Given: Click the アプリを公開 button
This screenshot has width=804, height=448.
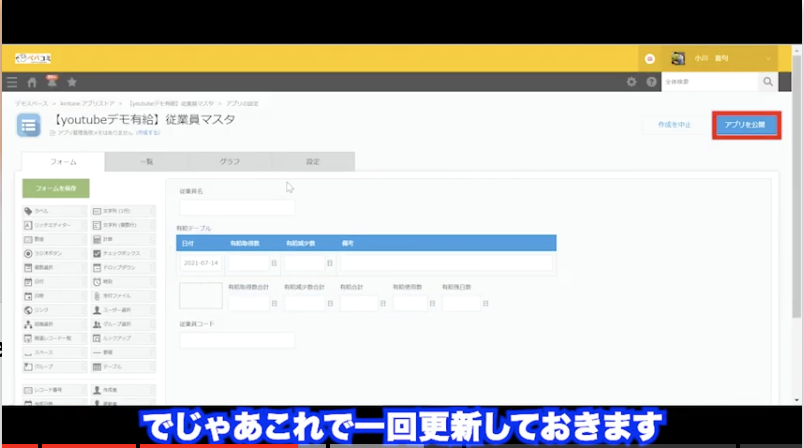Looking at the screenshot, I should coord(745,125).
